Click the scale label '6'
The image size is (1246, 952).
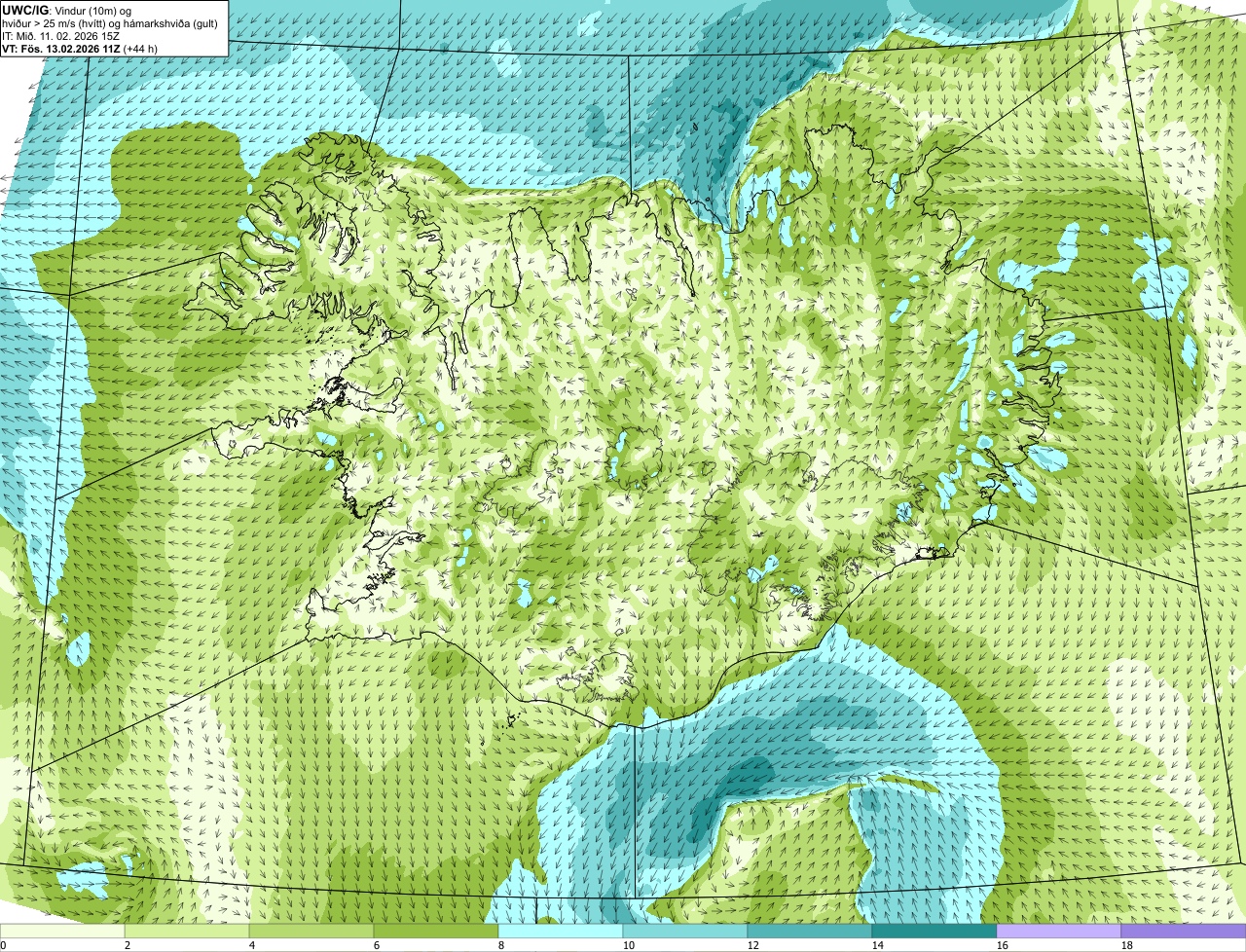[x=377, y=944]
